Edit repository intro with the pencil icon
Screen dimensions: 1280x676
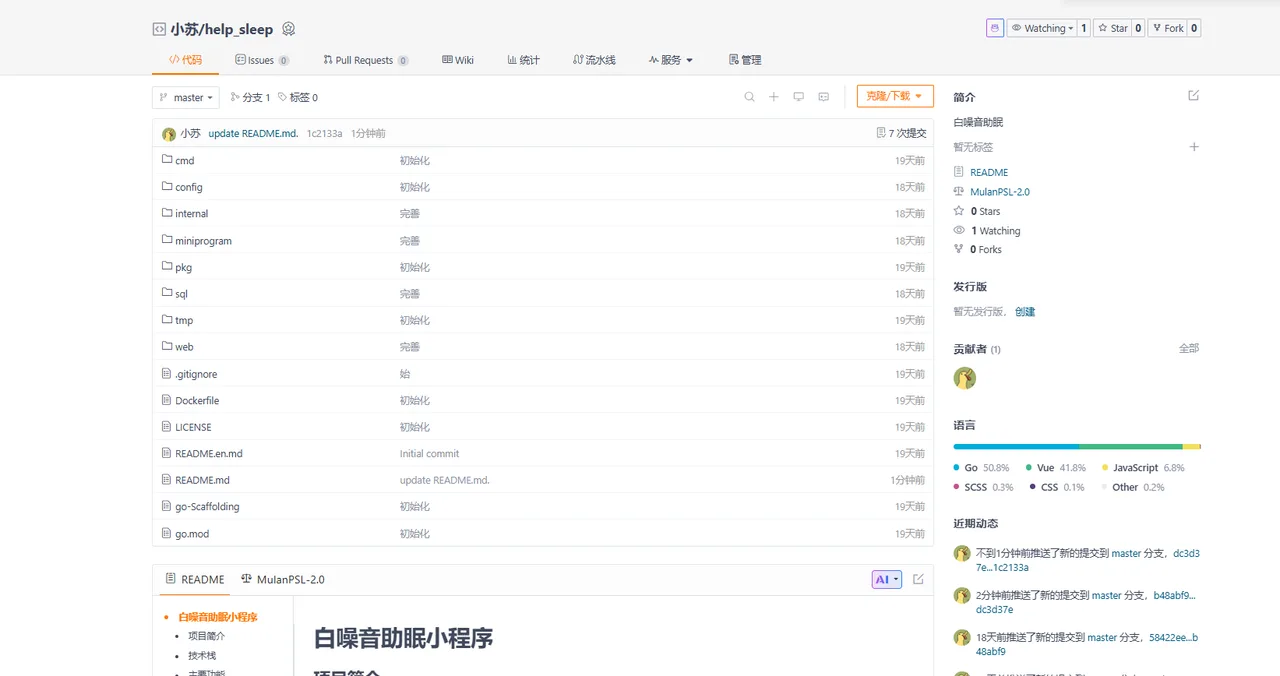click(1193, 96)
